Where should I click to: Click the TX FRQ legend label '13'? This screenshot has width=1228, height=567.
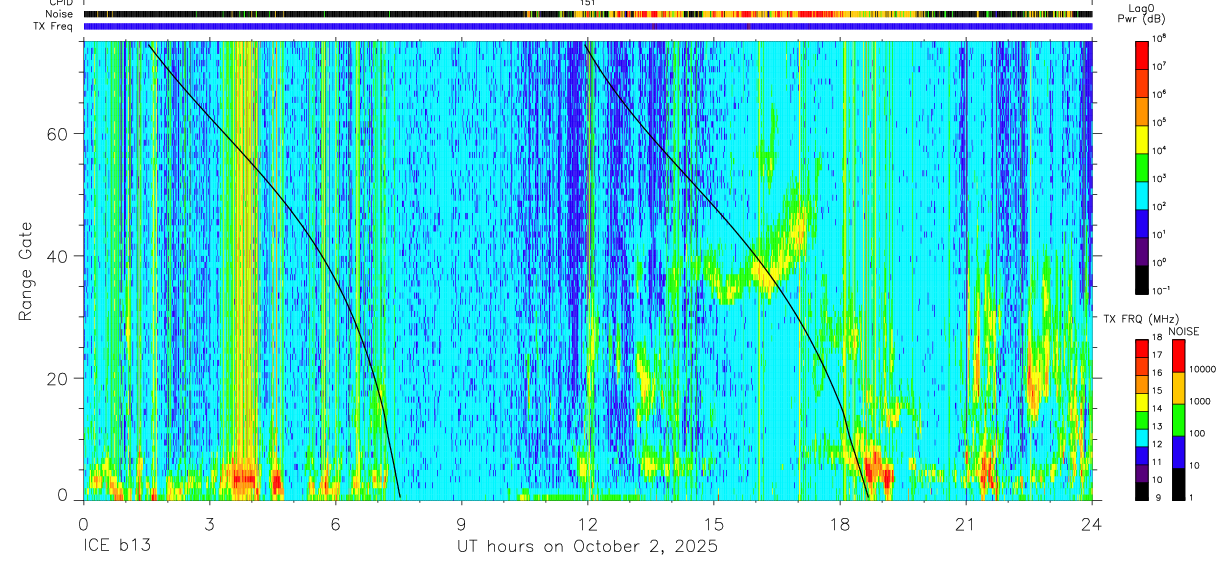coord(1159,426)
